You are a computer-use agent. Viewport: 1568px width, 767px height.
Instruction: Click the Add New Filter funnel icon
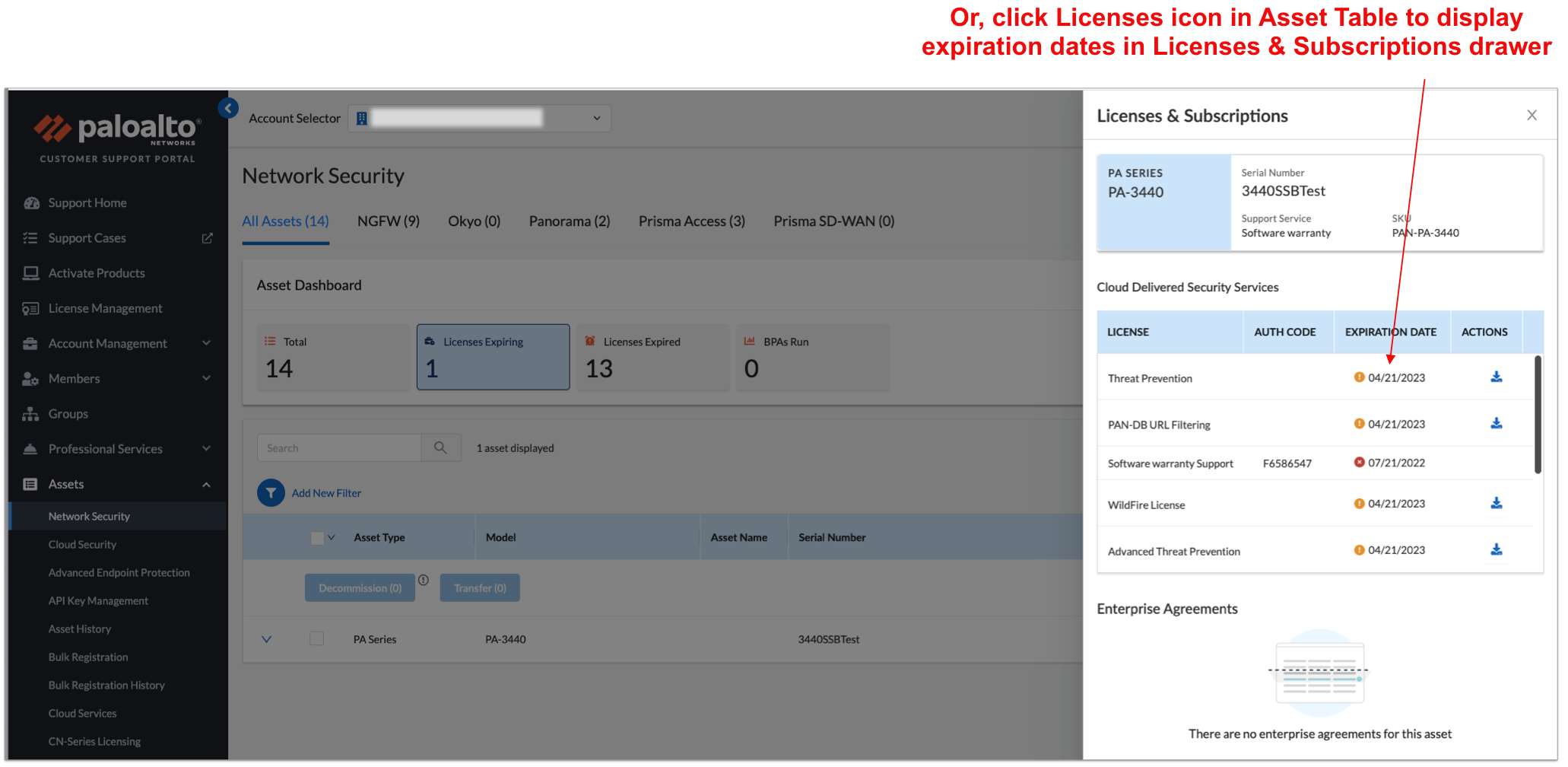click(x=271, y=492)
